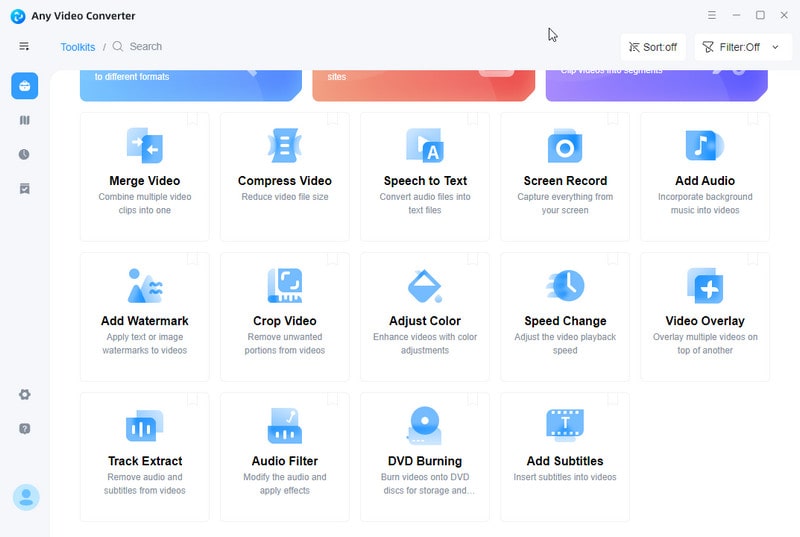Bookmark the Speech to Text card

472,118
